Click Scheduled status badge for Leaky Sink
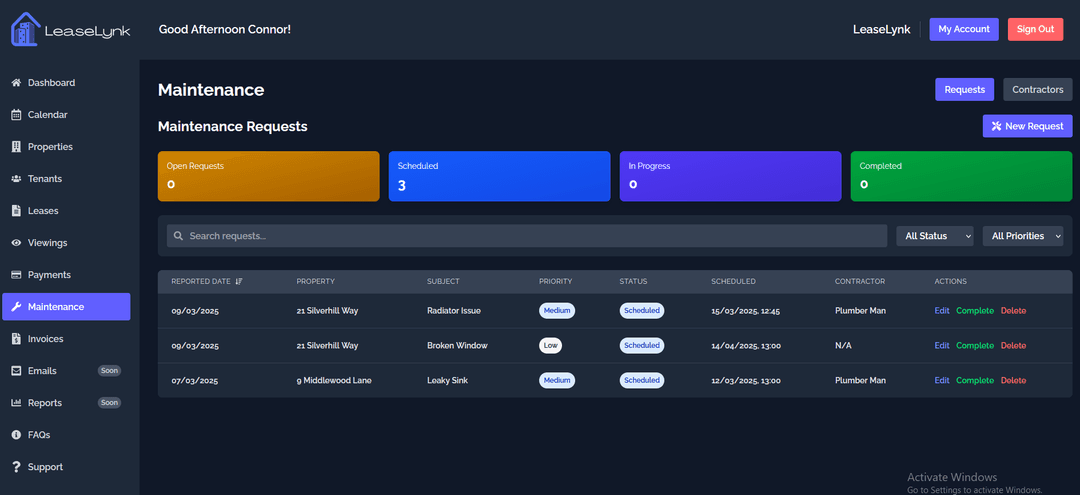The height and width of the screenshot is (495, 1080). 642,381
